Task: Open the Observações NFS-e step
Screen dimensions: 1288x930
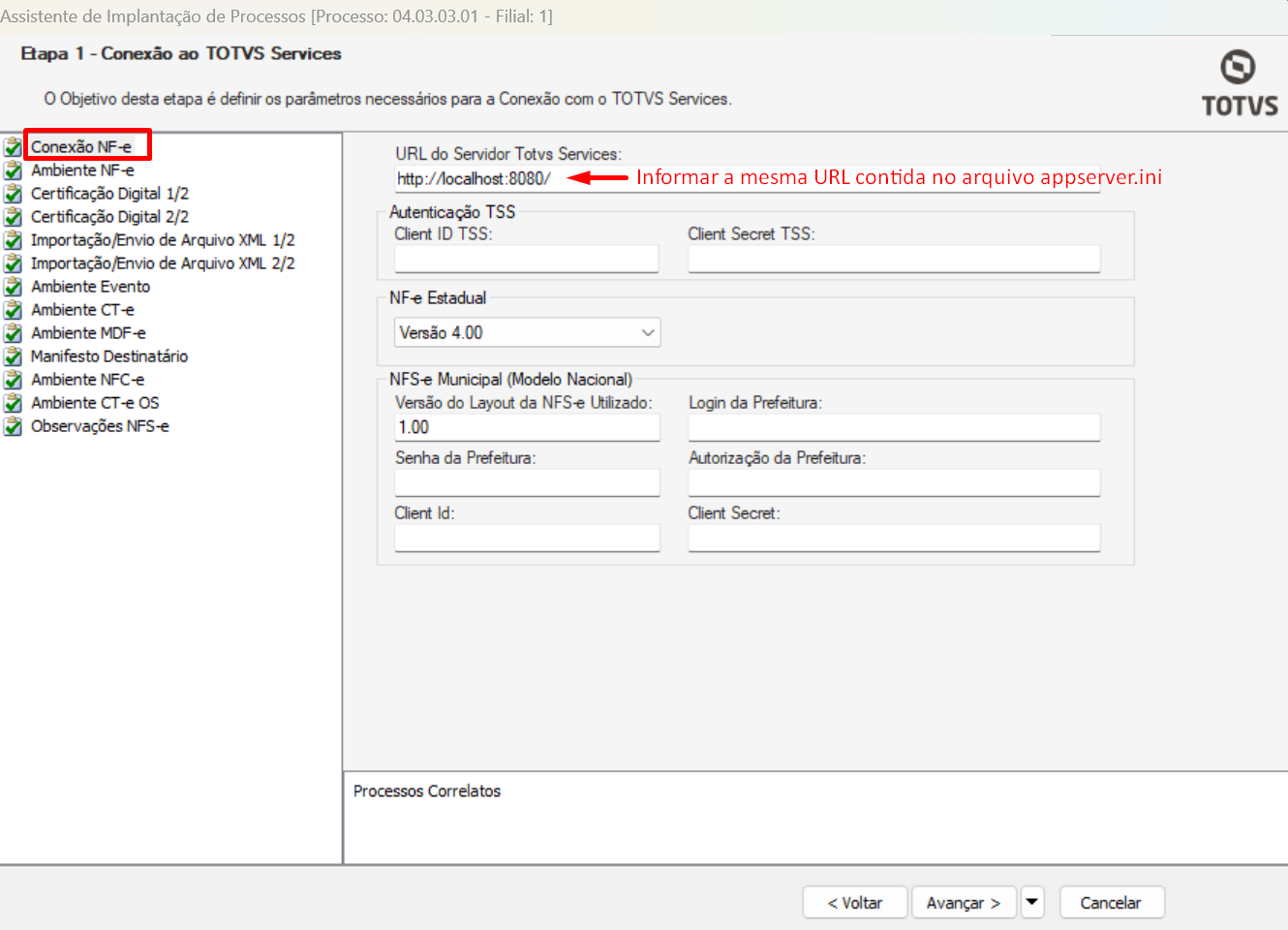Action: (x=100, y=426)
